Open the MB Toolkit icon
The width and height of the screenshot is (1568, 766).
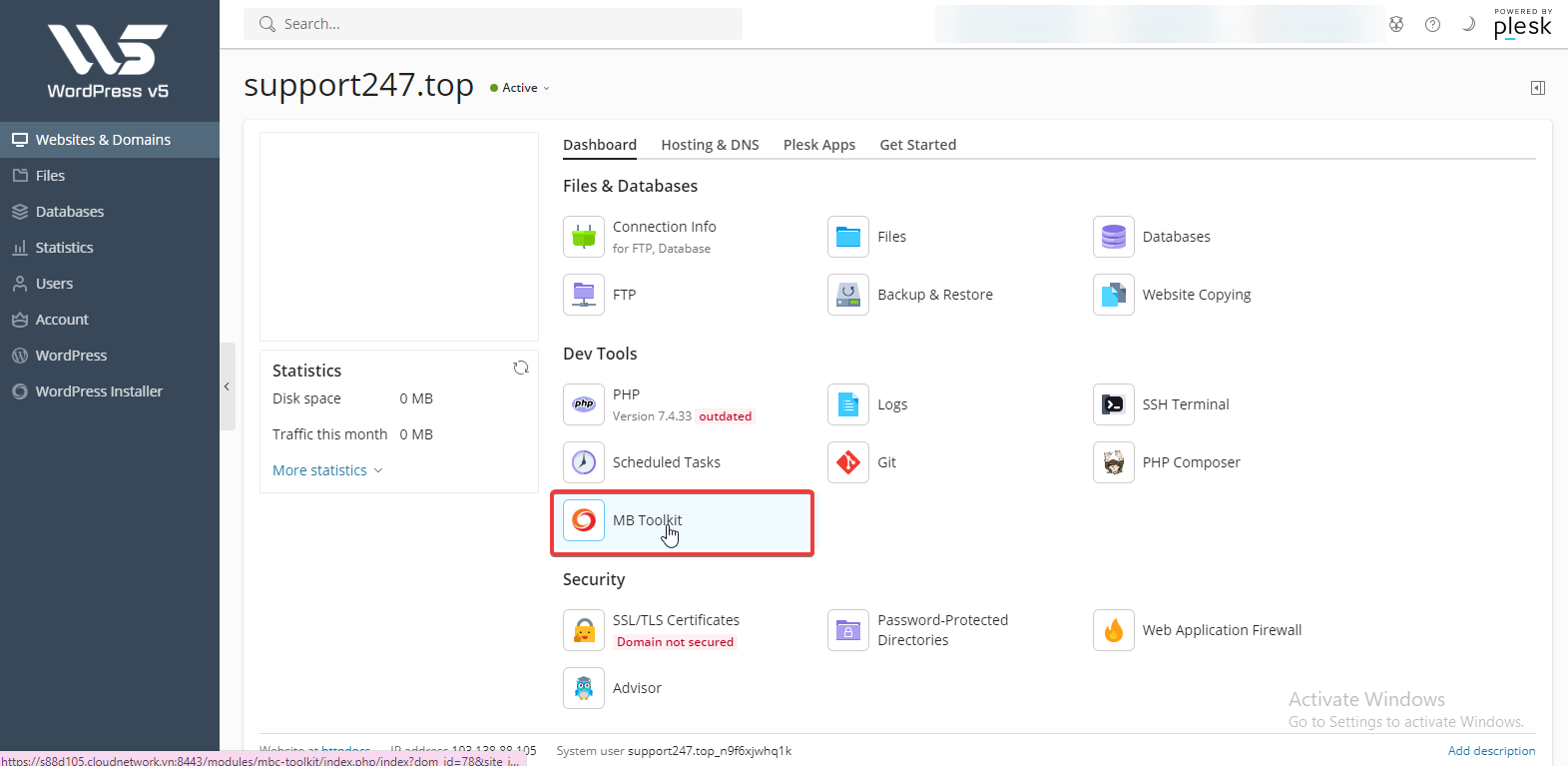pos(584,520)
